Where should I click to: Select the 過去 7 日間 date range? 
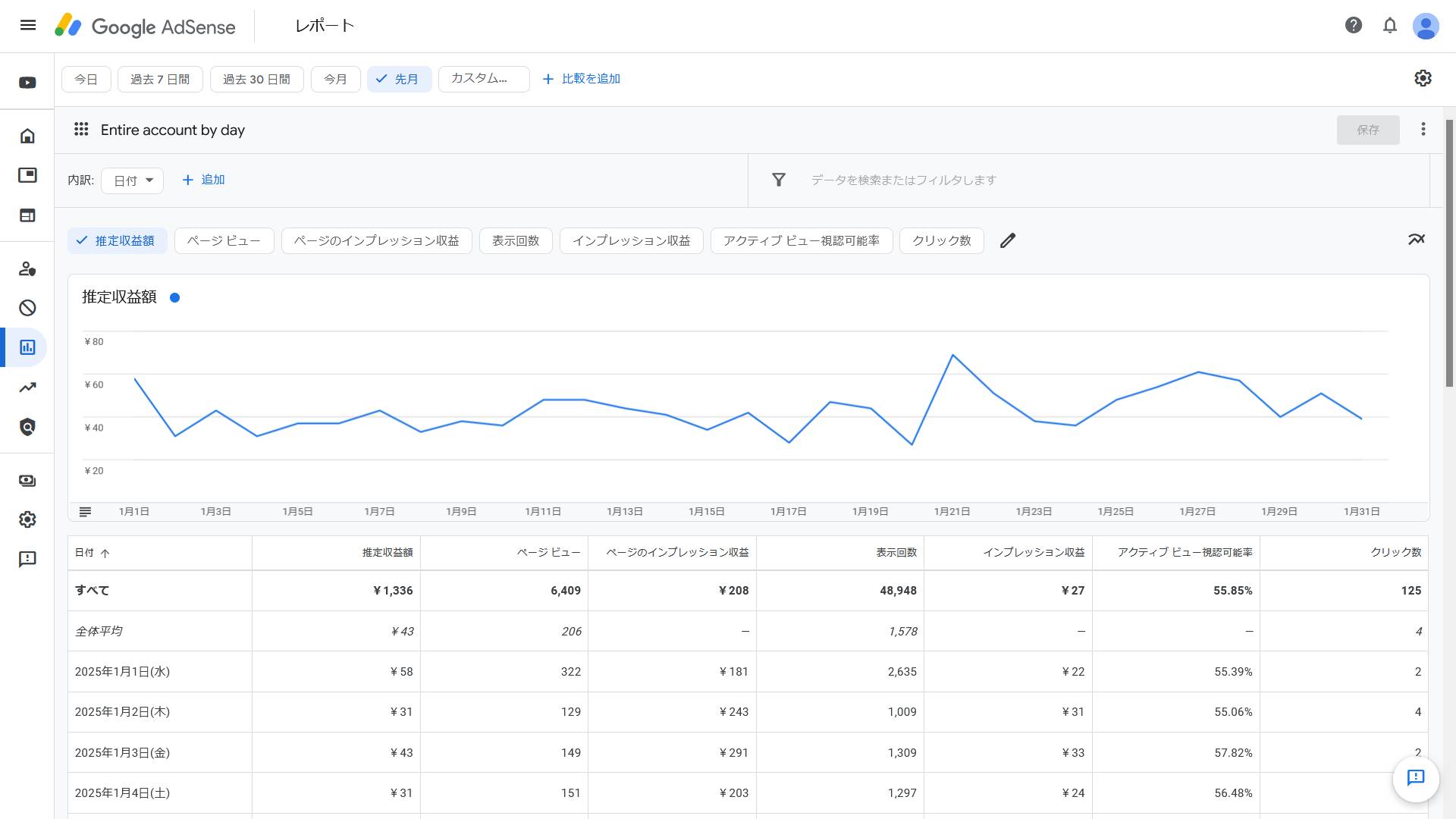[160, 79]
